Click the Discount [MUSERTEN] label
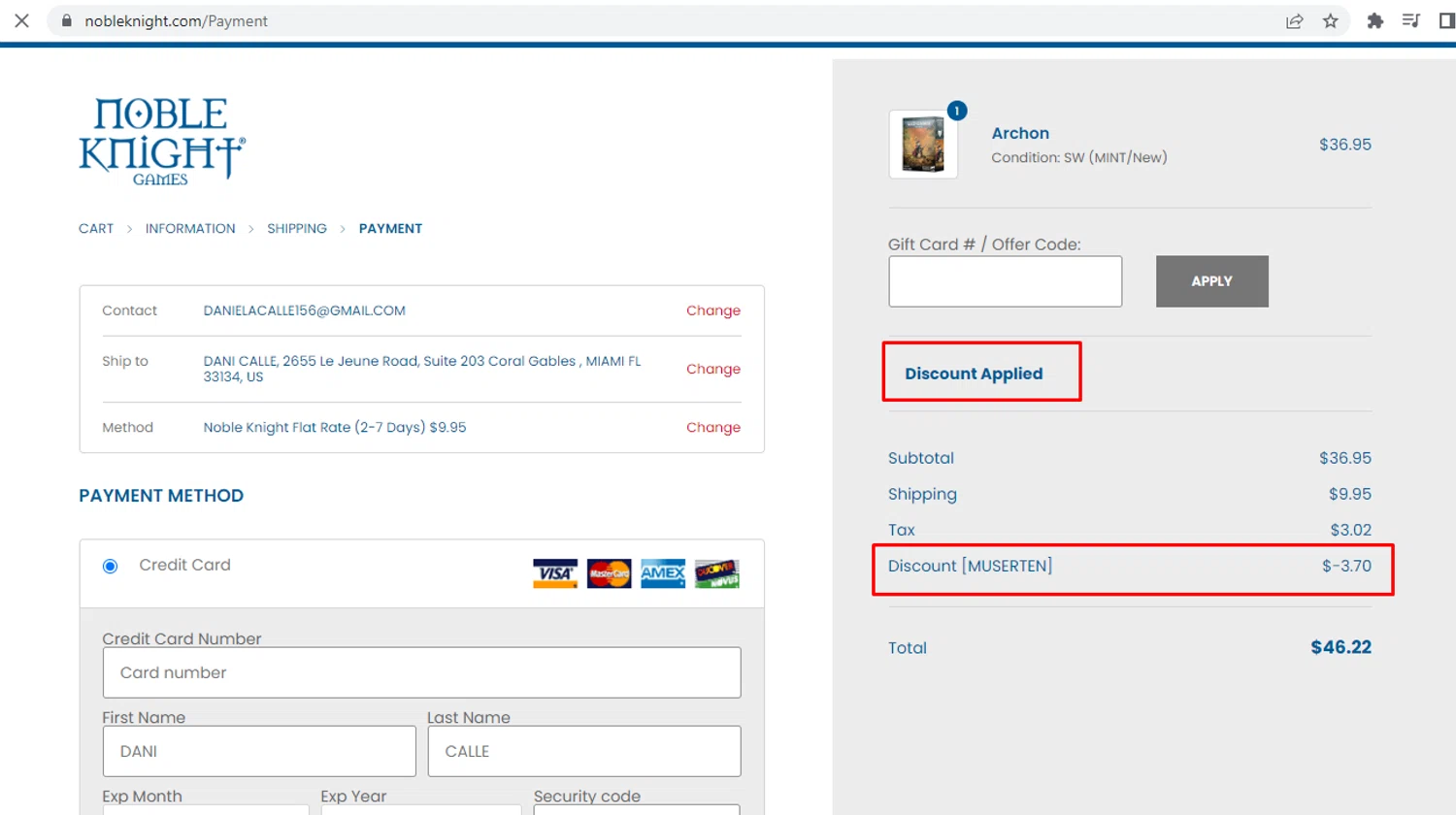This screenshot has height=815, width=1456. [970, 566]
